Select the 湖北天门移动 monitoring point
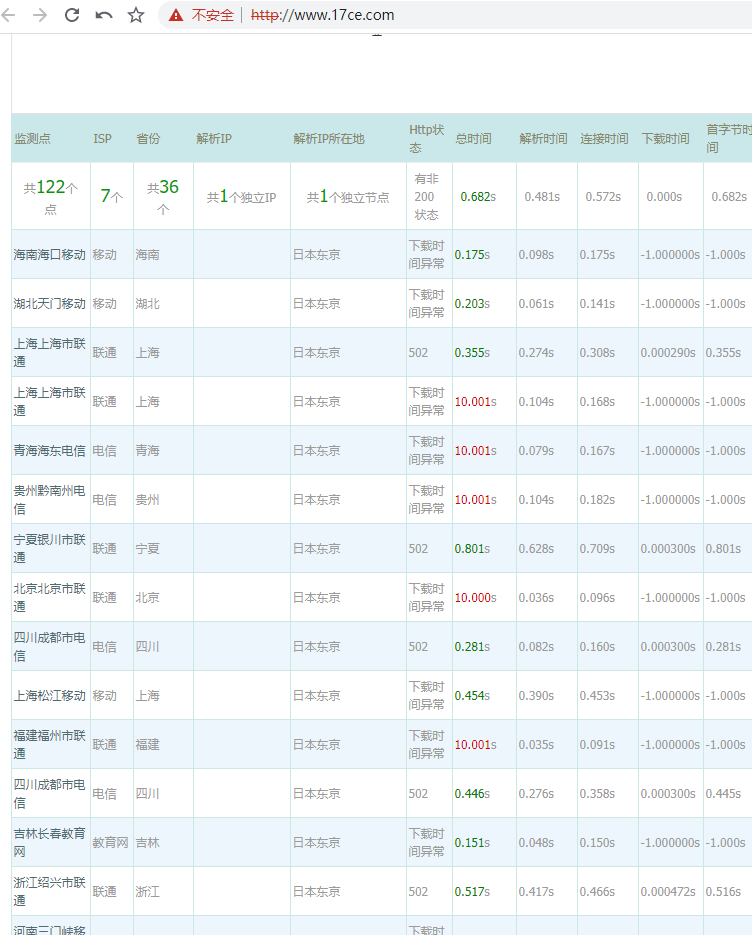This screenshot has height=935, width=752. coord(49,304)
